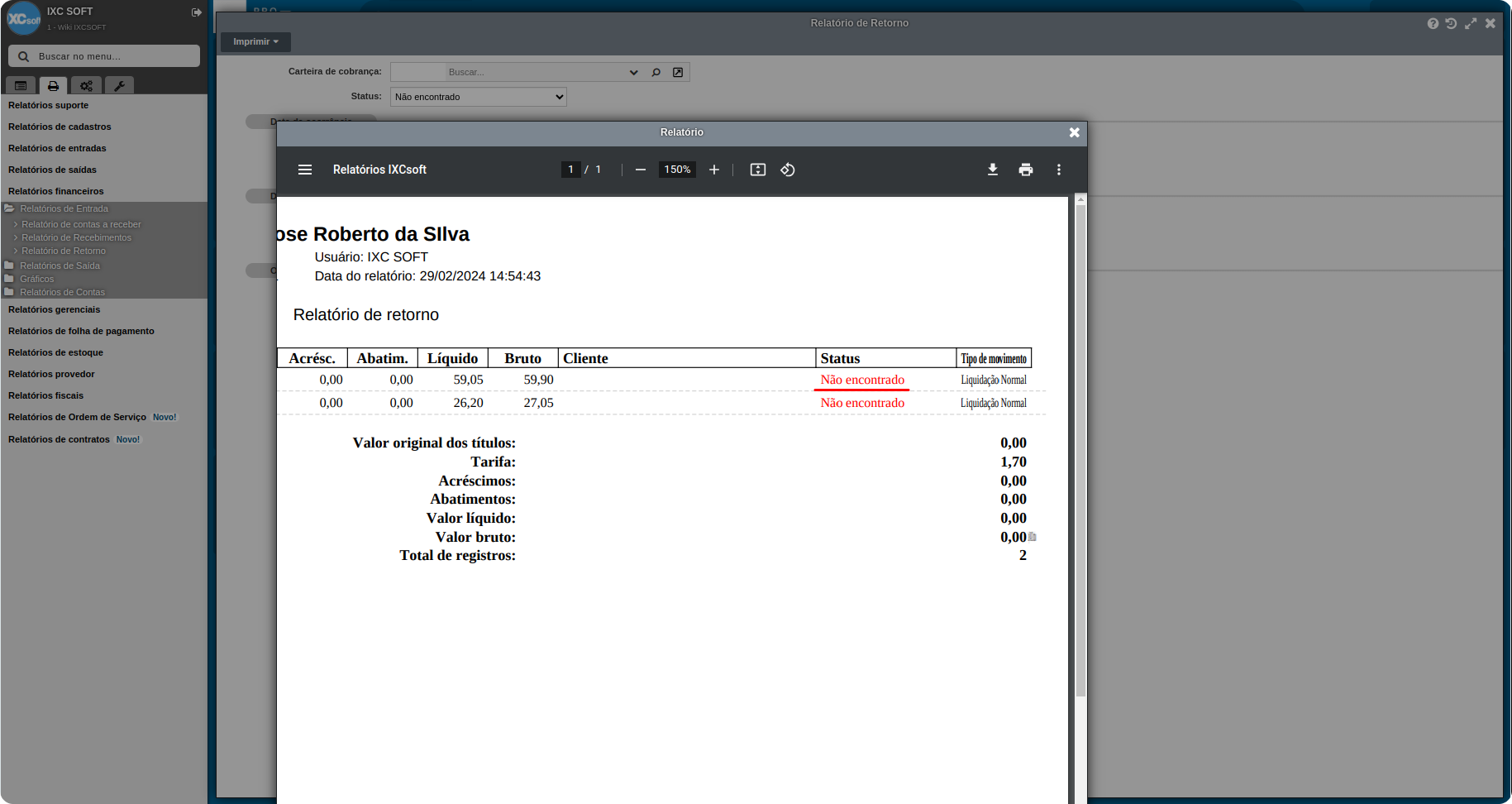Screen dimensions: 1512x804
Task: Expand the Gráficos folder
Action: (36, 279)
